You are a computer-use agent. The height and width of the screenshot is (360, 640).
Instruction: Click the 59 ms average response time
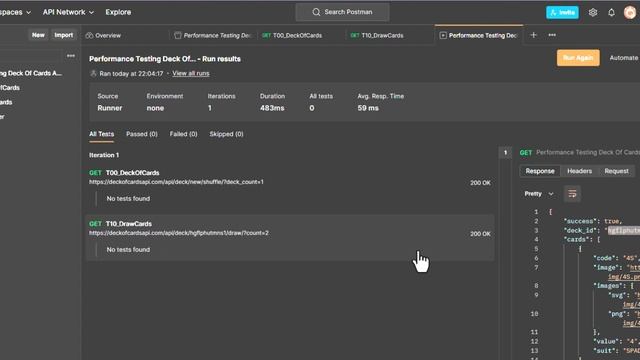coord(368,108)
